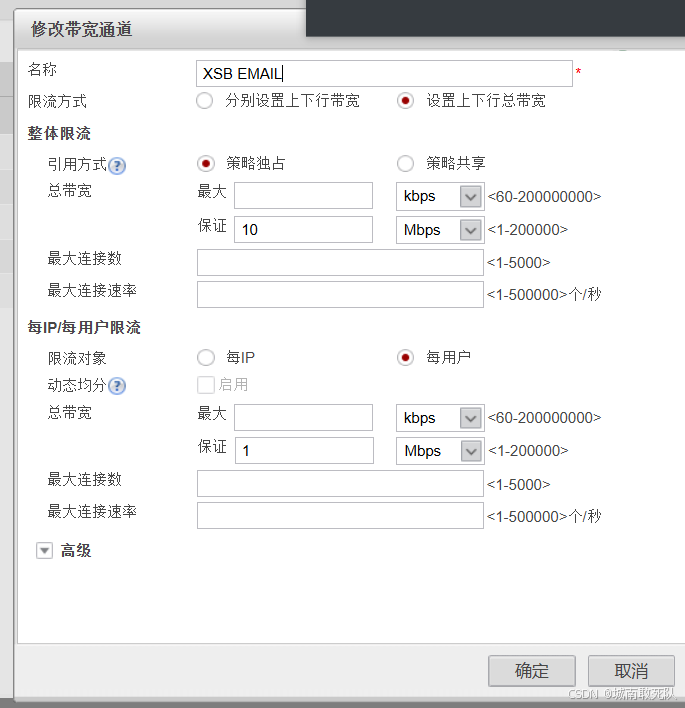Select 设置上下行总带宽 radio option

tap(405, 101)
